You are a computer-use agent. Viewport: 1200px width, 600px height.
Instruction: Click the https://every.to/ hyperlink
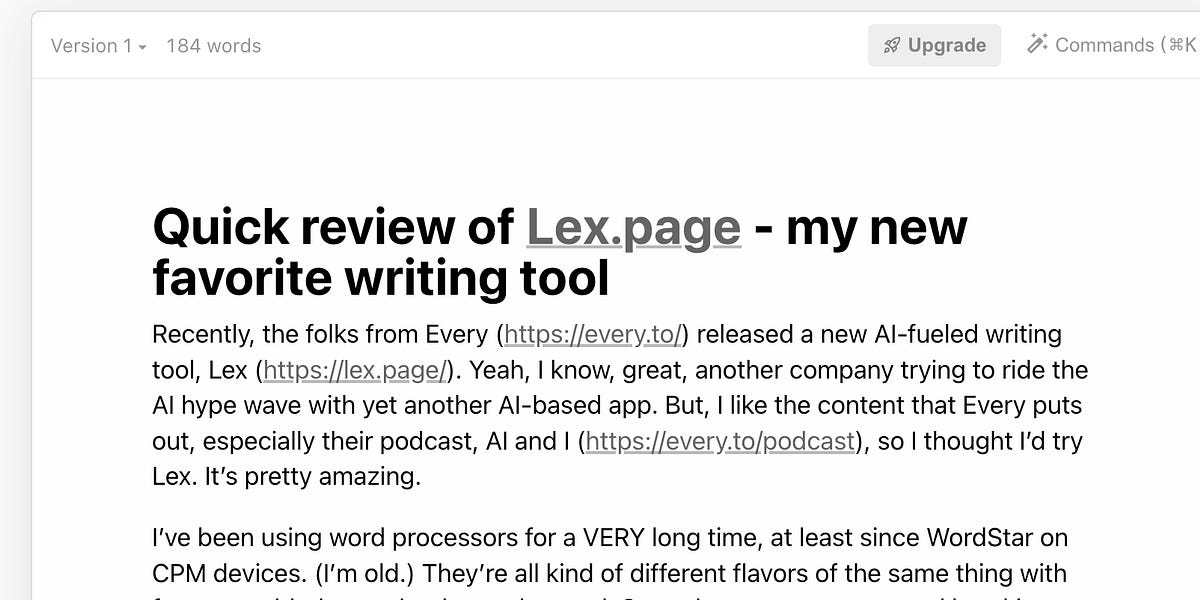(593, 334)
